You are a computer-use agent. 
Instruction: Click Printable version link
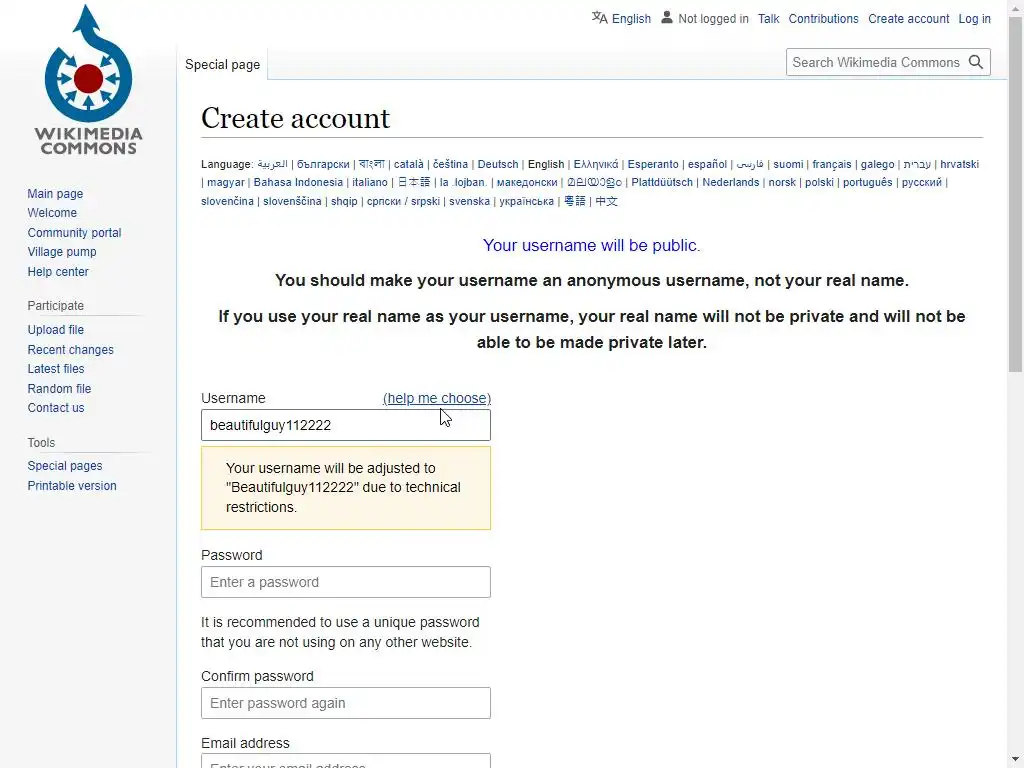[x=72, y=486]
